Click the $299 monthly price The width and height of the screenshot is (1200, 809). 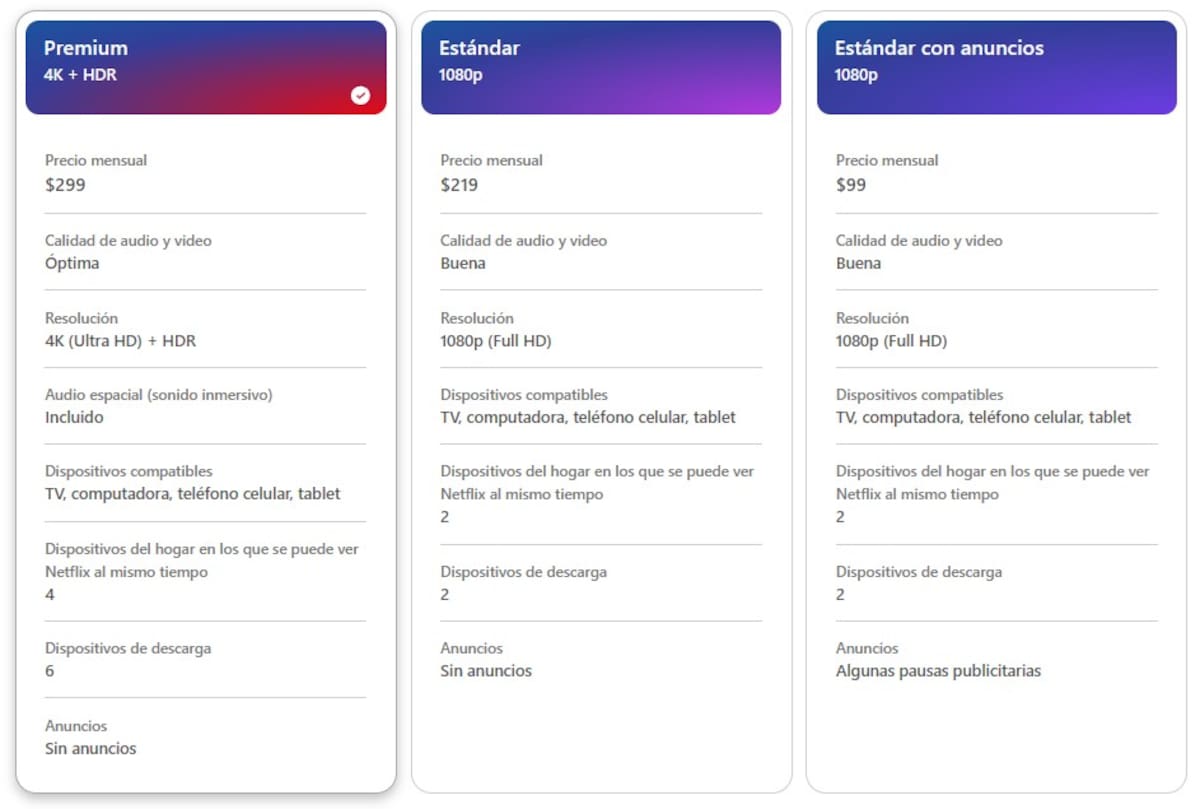pos(65,185)
